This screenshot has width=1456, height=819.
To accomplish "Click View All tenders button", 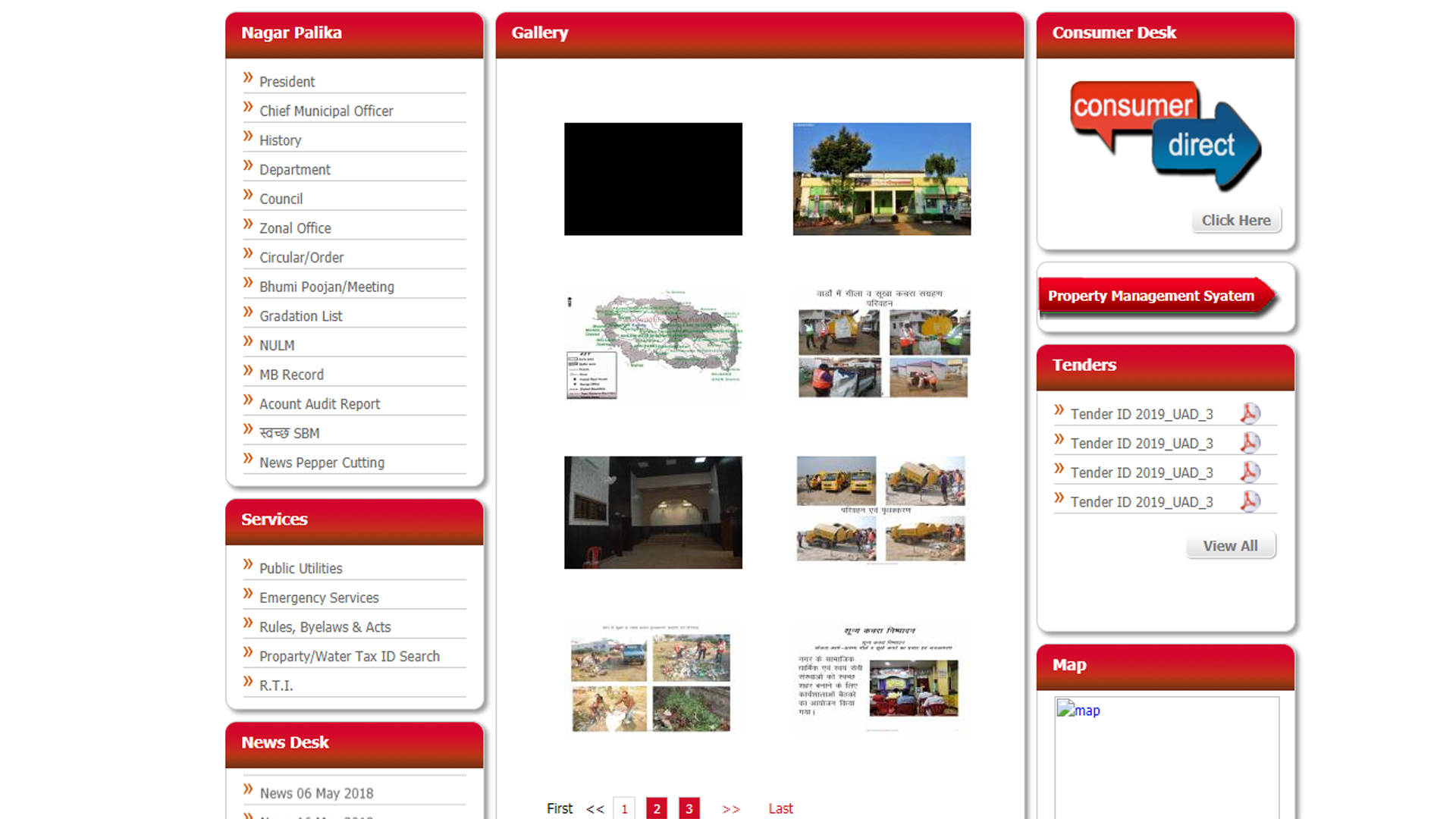I will [1230, 546].
